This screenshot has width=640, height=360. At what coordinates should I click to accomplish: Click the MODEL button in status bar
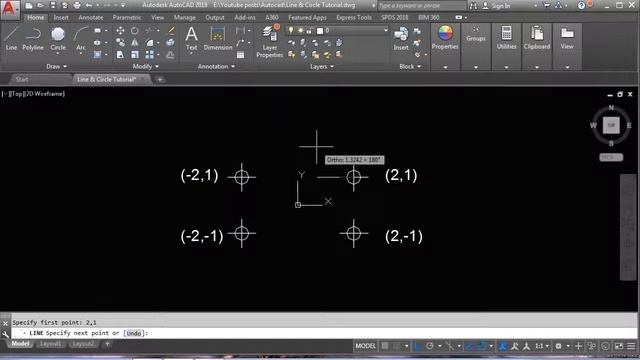pyautogui.click(x=365, y=346)
